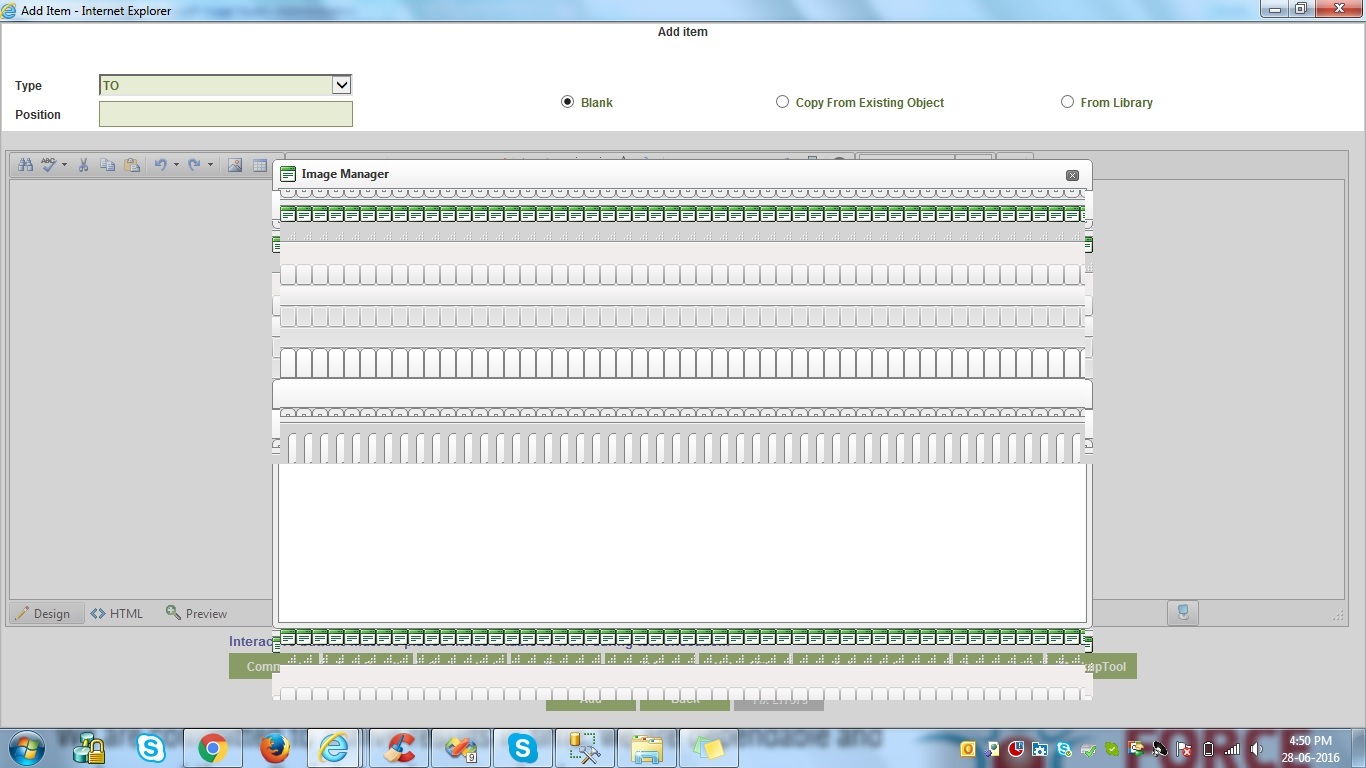Open CCleaner from the taskbar
The height and width of the screenshot is (768, 1366).
pos(399,748)
